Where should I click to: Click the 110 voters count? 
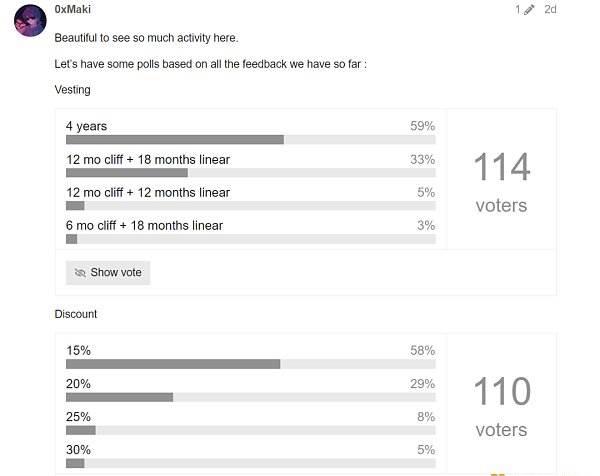[502, 391]
